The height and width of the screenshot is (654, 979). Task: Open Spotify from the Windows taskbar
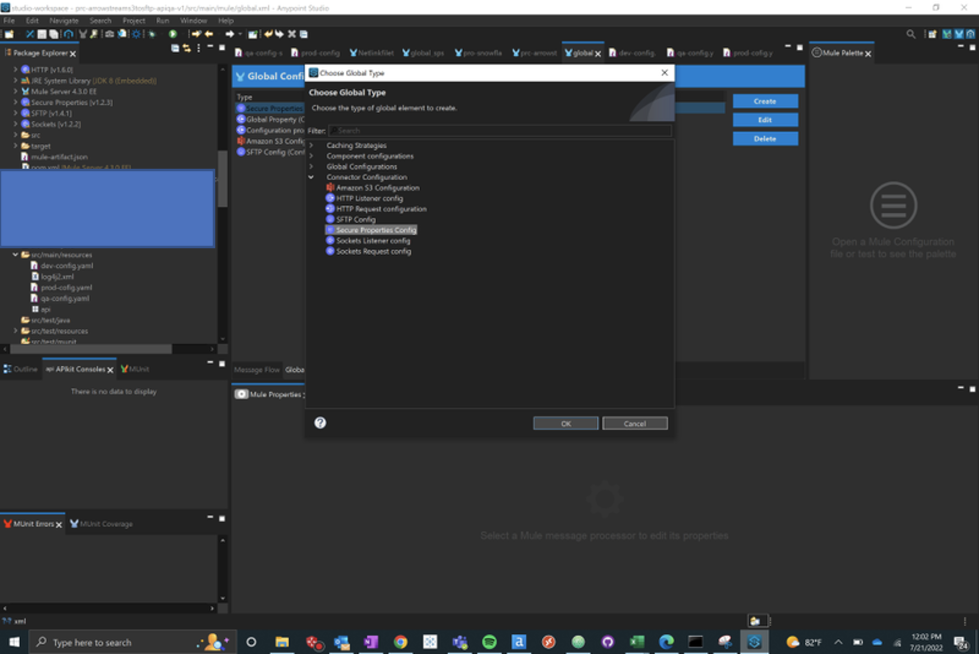(x=490, y=642)
